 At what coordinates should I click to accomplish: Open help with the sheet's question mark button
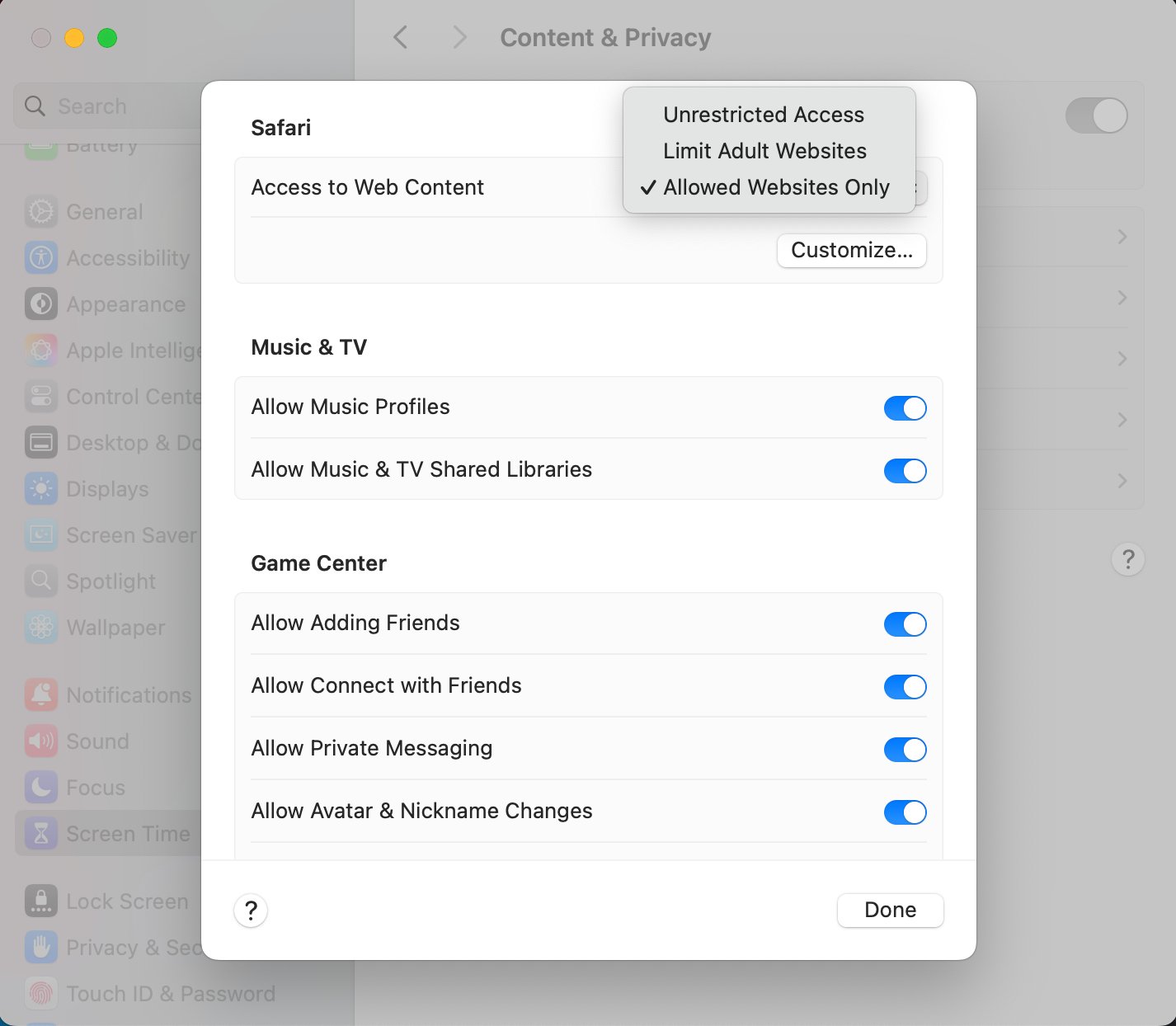[251, 911]
